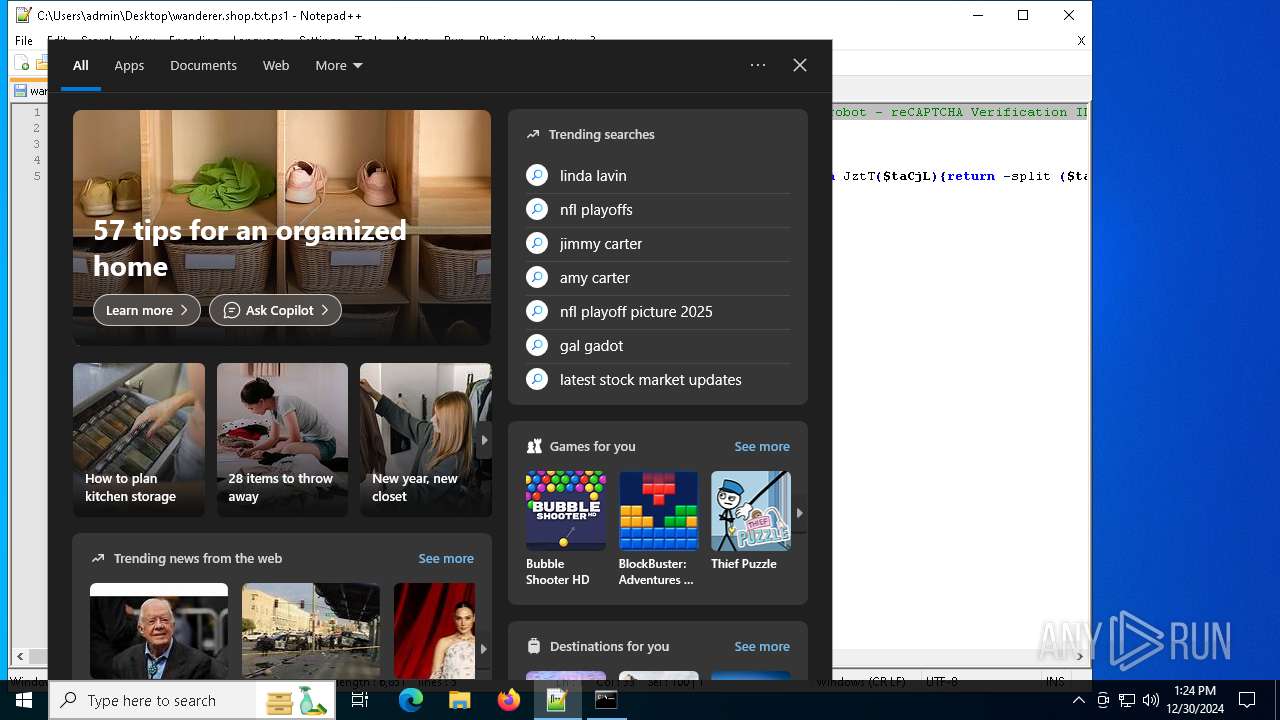Click the Notepad++ New file toolbar icon

pyautogui.click(x=22, y=64)
